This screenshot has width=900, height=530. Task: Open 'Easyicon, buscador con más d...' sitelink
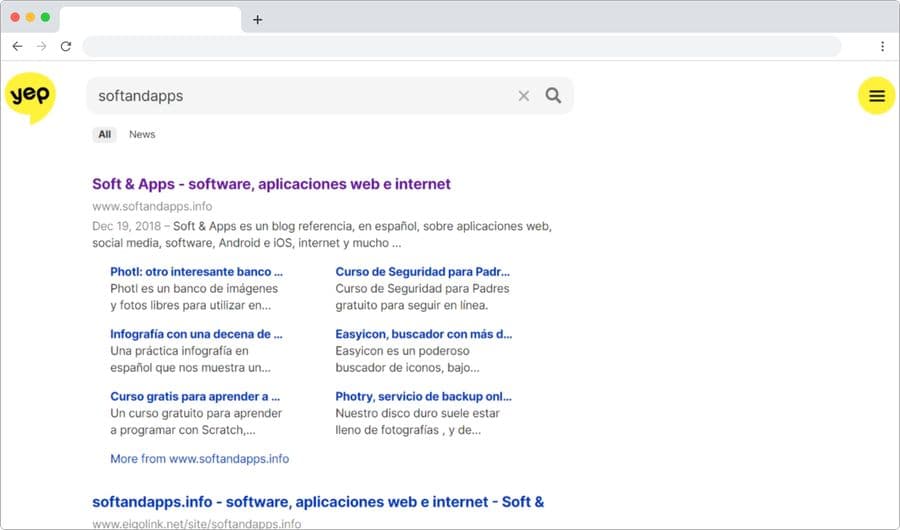pos(424,334)
